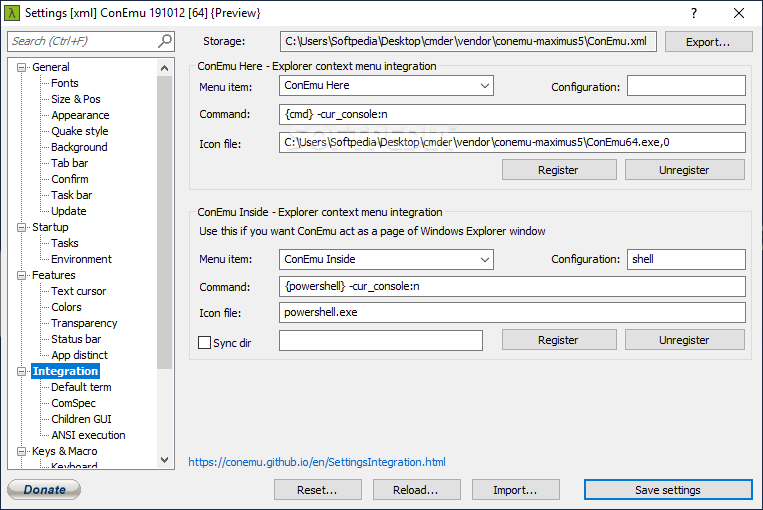Click the Import... button
Screen dimensions: 763x510
click(515, 490)
